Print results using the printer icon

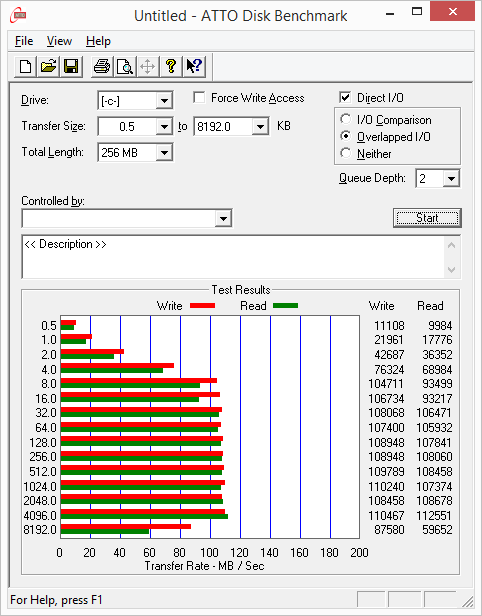pyautogui.click(x=102, y=66)
